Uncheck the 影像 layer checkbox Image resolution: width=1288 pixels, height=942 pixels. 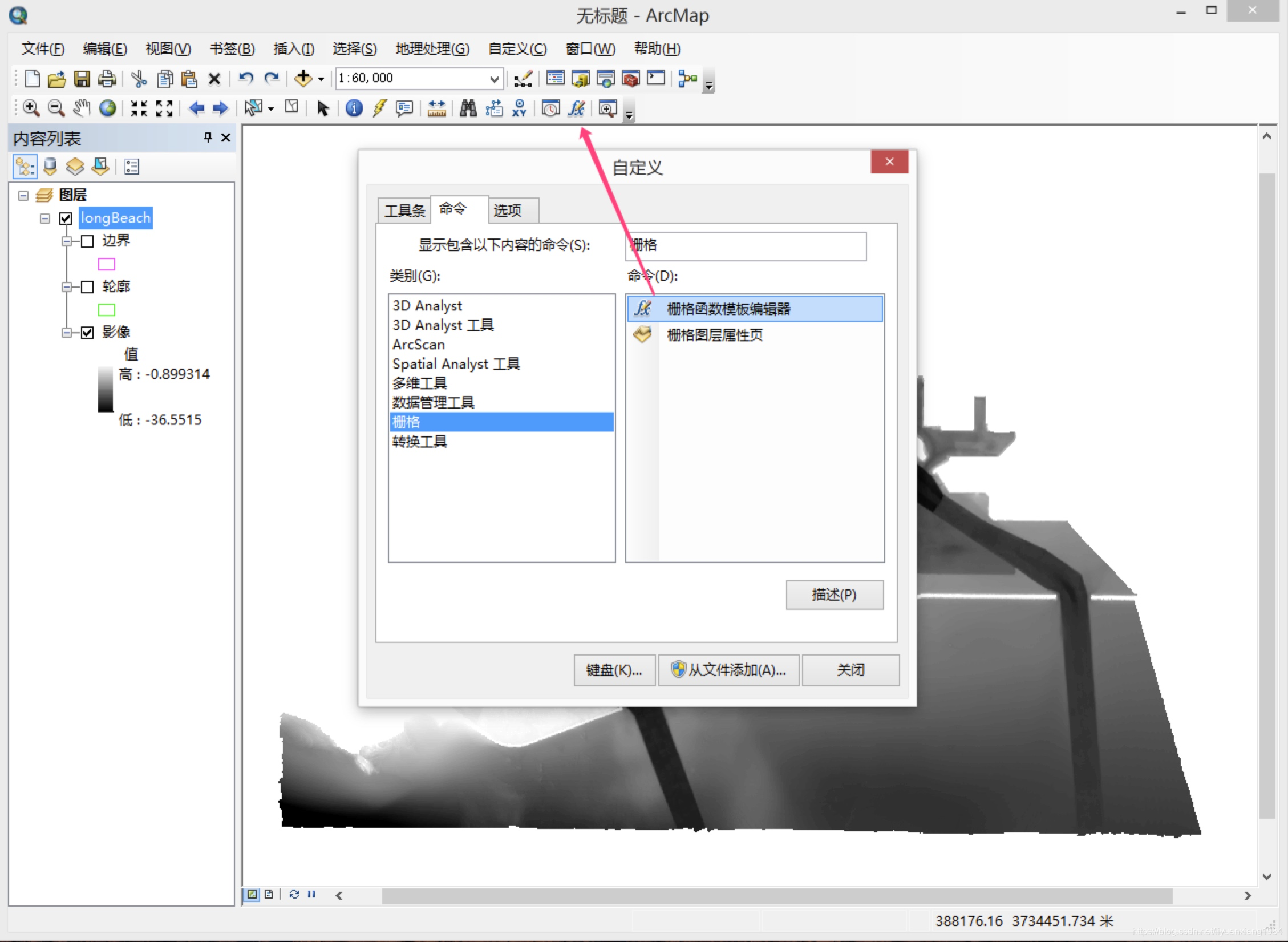[87, 333]
